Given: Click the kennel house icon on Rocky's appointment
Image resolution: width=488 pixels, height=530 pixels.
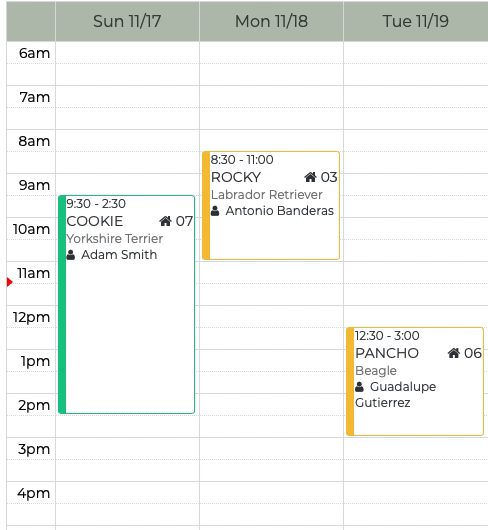Looking at the screenshot, I should click(x=310, y=177).
